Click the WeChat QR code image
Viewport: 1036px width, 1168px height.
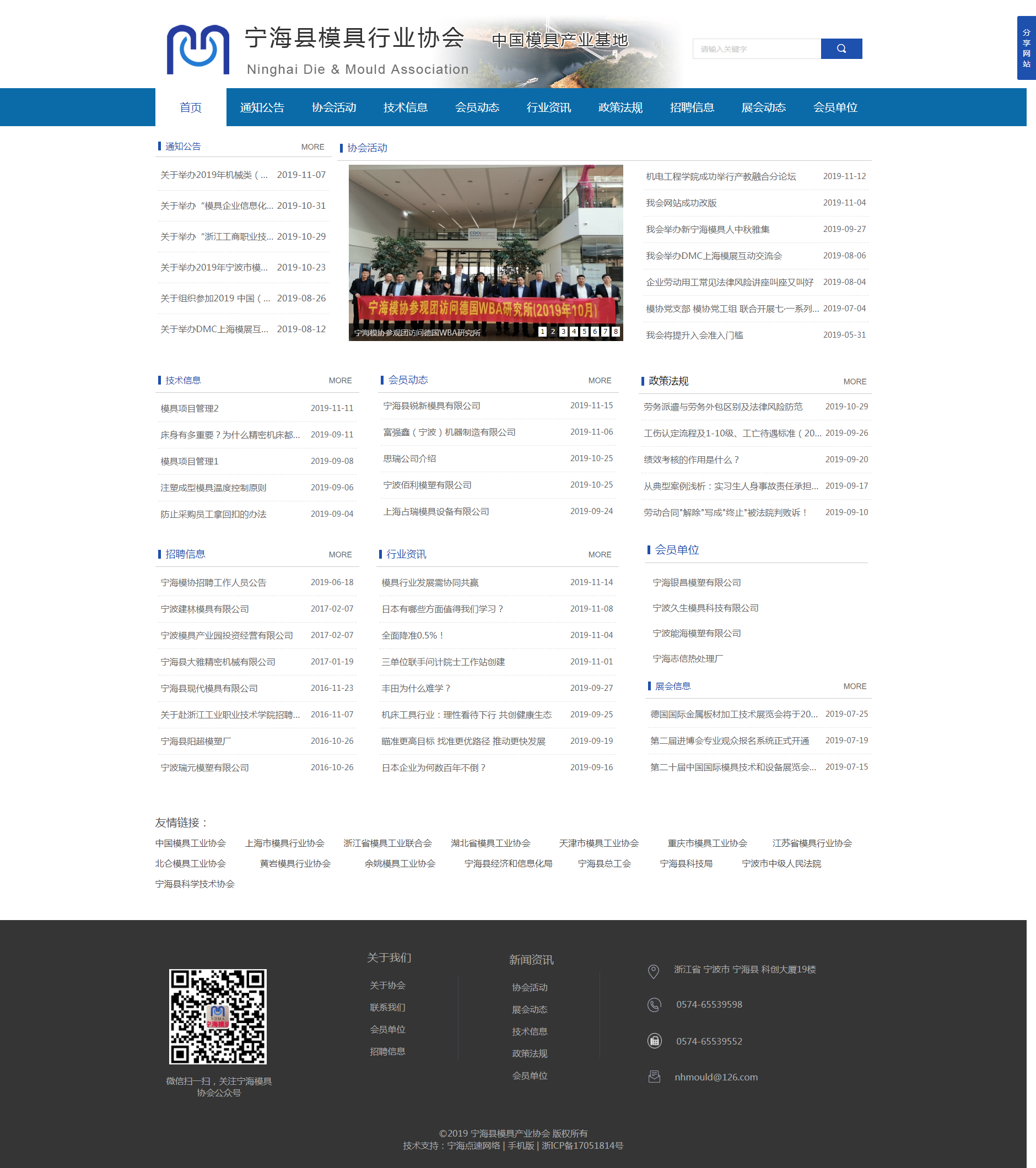point(218,1016)
